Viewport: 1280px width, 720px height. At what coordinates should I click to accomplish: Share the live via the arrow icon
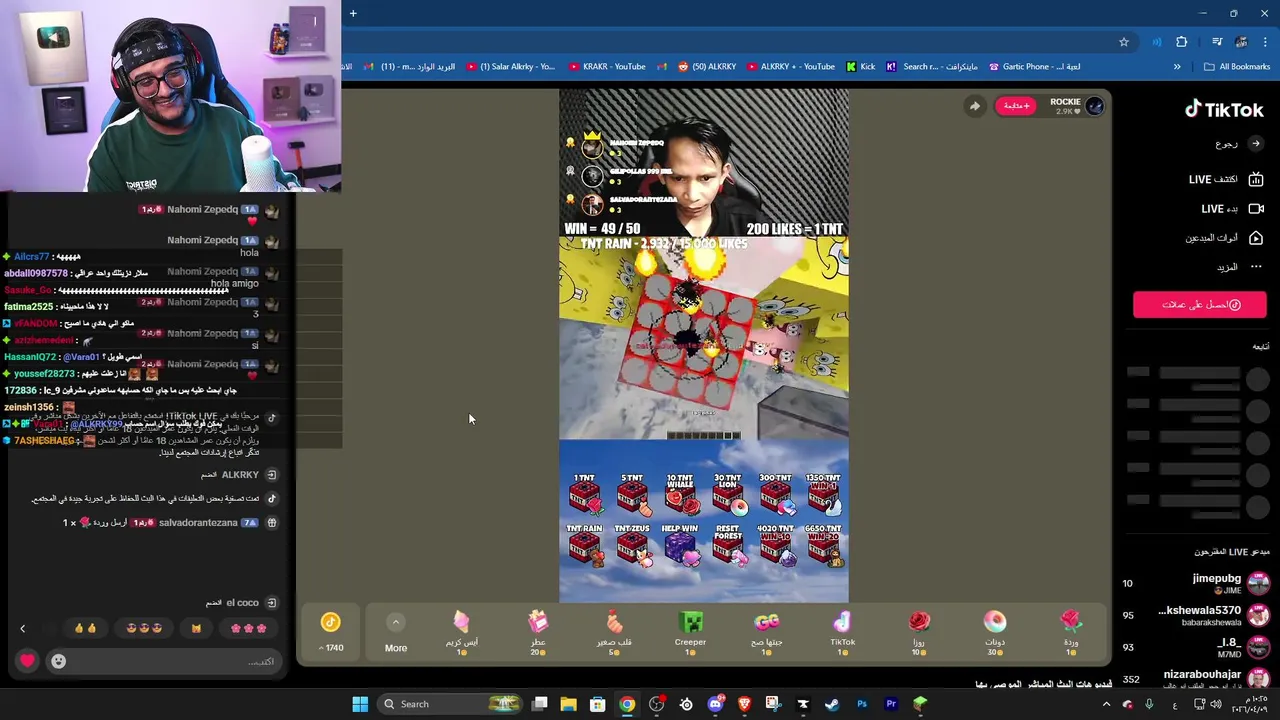pos(974,106)
